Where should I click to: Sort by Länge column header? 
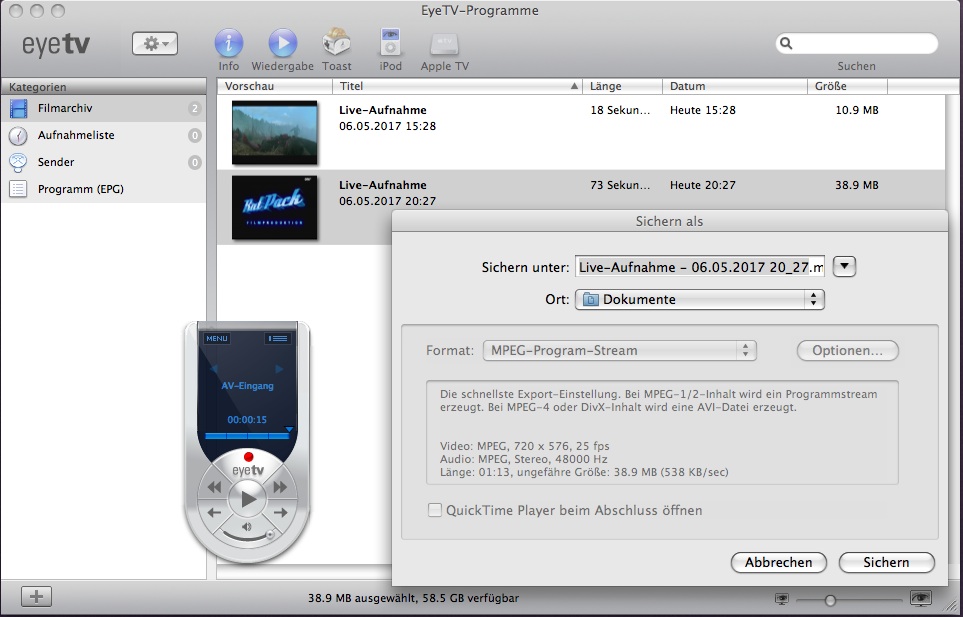point(623,87)
